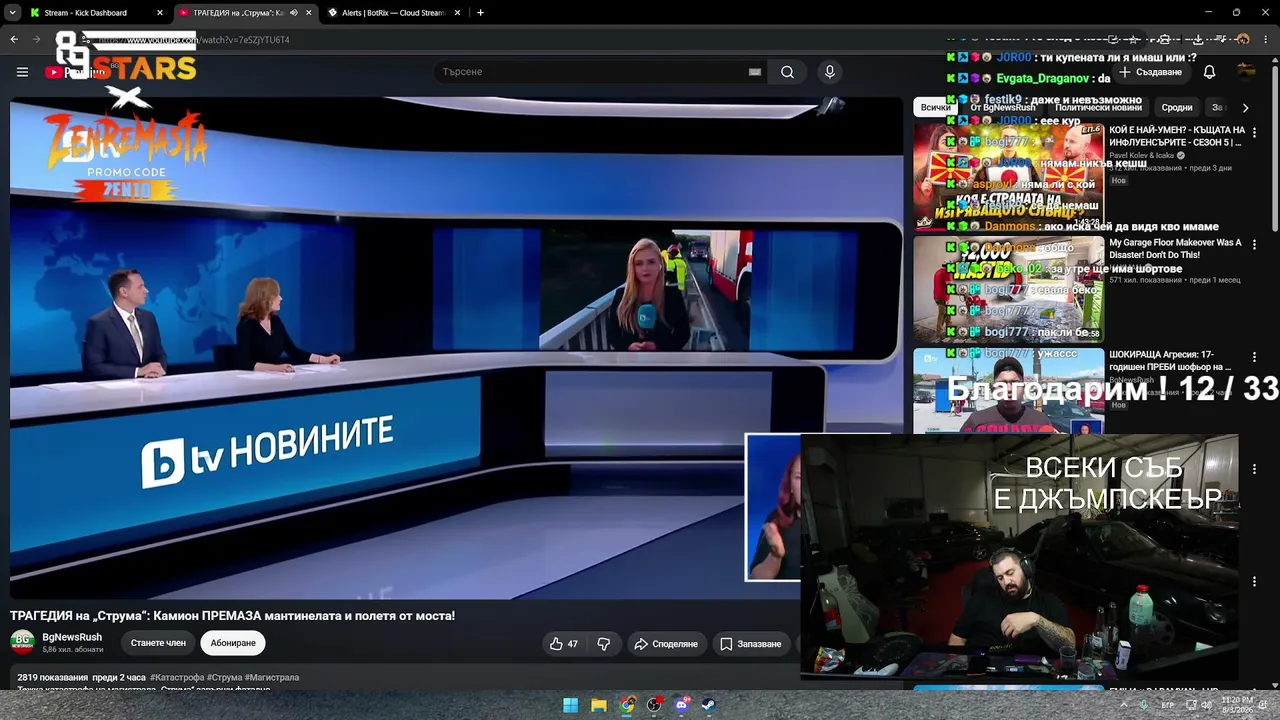The height and width of the screenshot is (720, 1280).
Task: Click the #Катастрофа hashtag
Action: pos(177,677)
